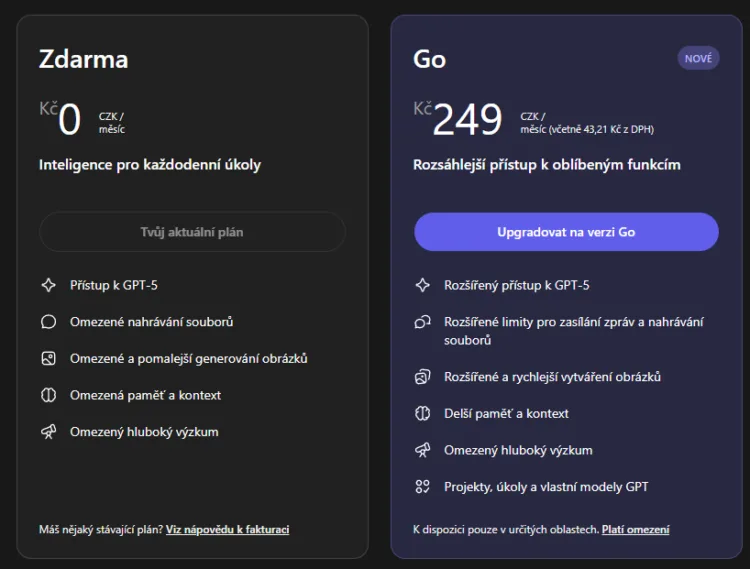Click the feature text Omezená paměť a kontext
The height and width of the screenshot is (569, 750).
click(145, 395)
